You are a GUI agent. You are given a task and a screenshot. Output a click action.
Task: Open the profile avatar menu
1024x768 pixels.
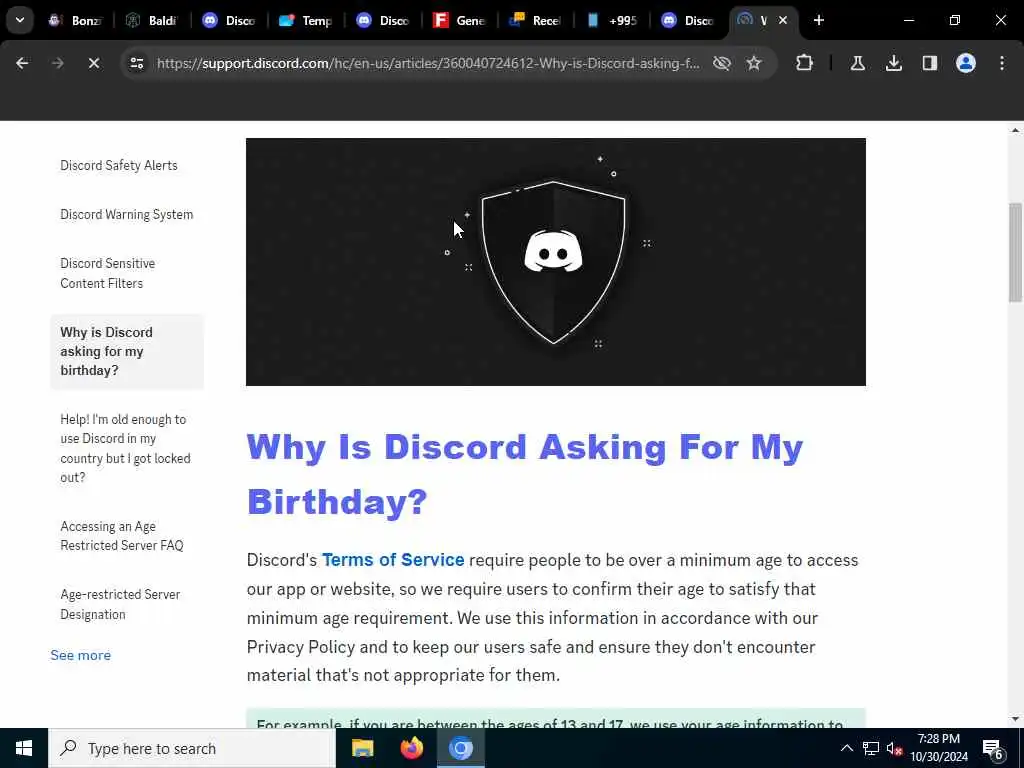pyautogui.click(x=965, y=63)
